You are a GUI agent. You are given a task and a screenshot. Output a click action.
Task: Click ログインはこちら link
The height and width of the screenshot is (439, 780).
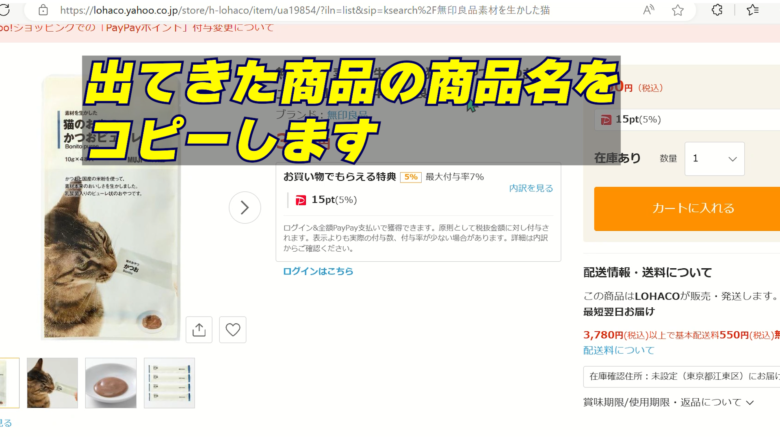pyautogui.click(x=317, y=271)
